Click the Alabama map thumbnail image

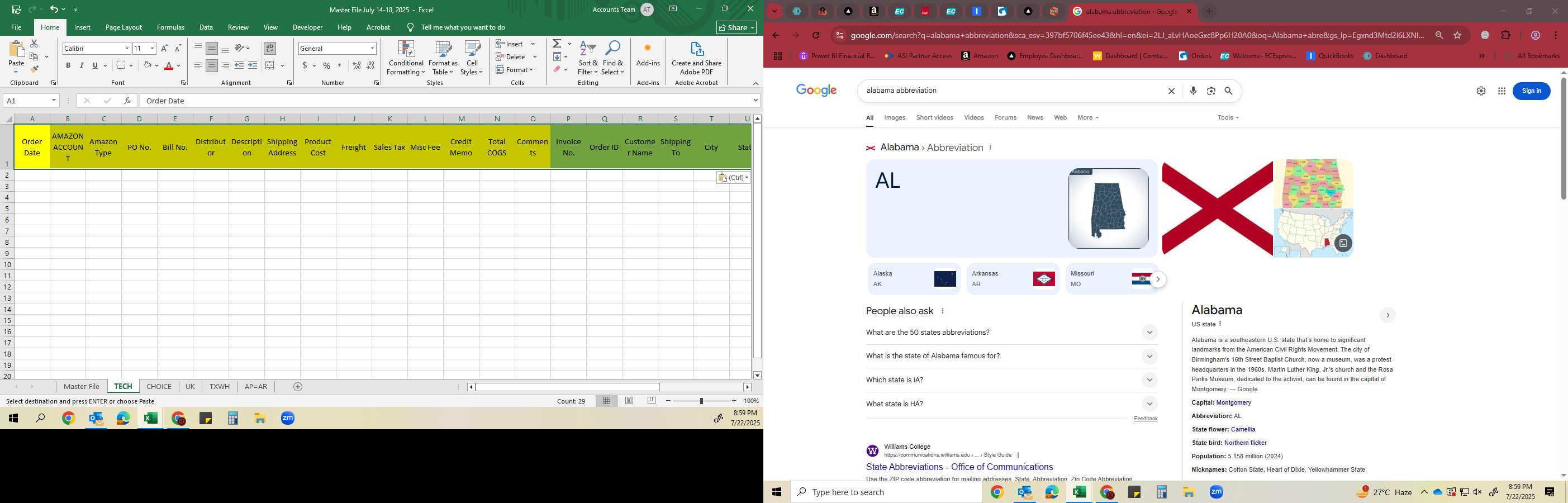1109,208
